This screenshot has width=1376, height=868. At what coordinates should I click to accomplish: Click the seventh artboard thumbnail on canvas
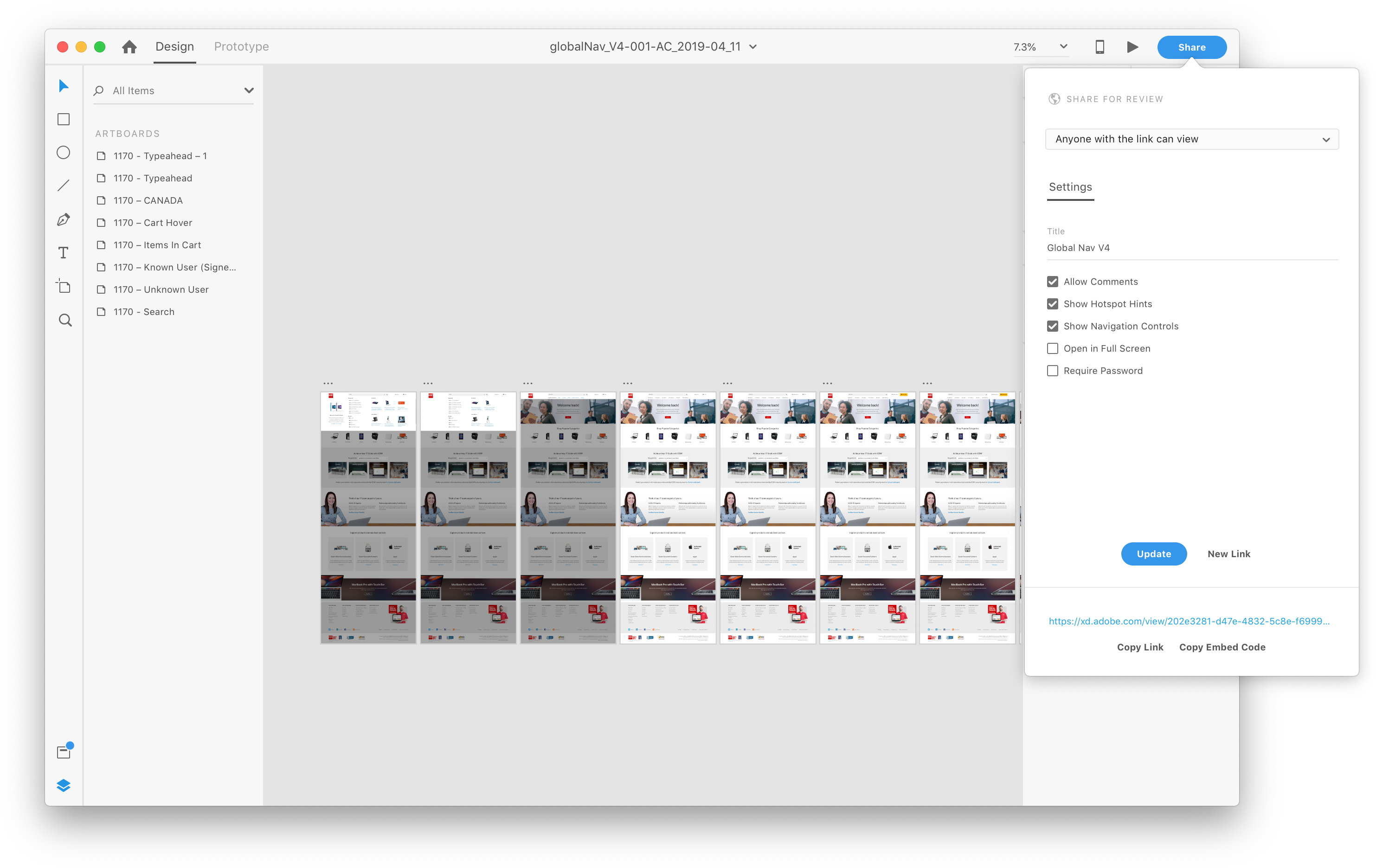[967, 518]
